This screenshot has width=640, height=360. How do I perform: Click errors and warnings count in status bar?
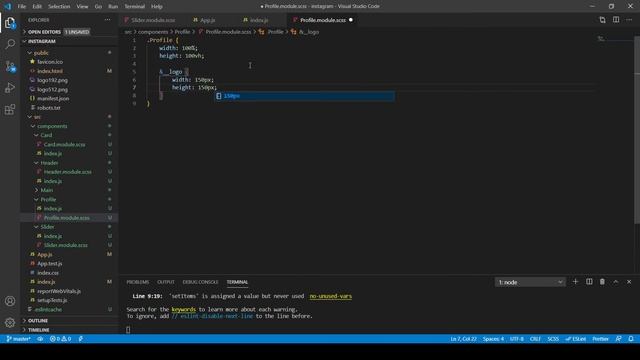click(60, 339)
